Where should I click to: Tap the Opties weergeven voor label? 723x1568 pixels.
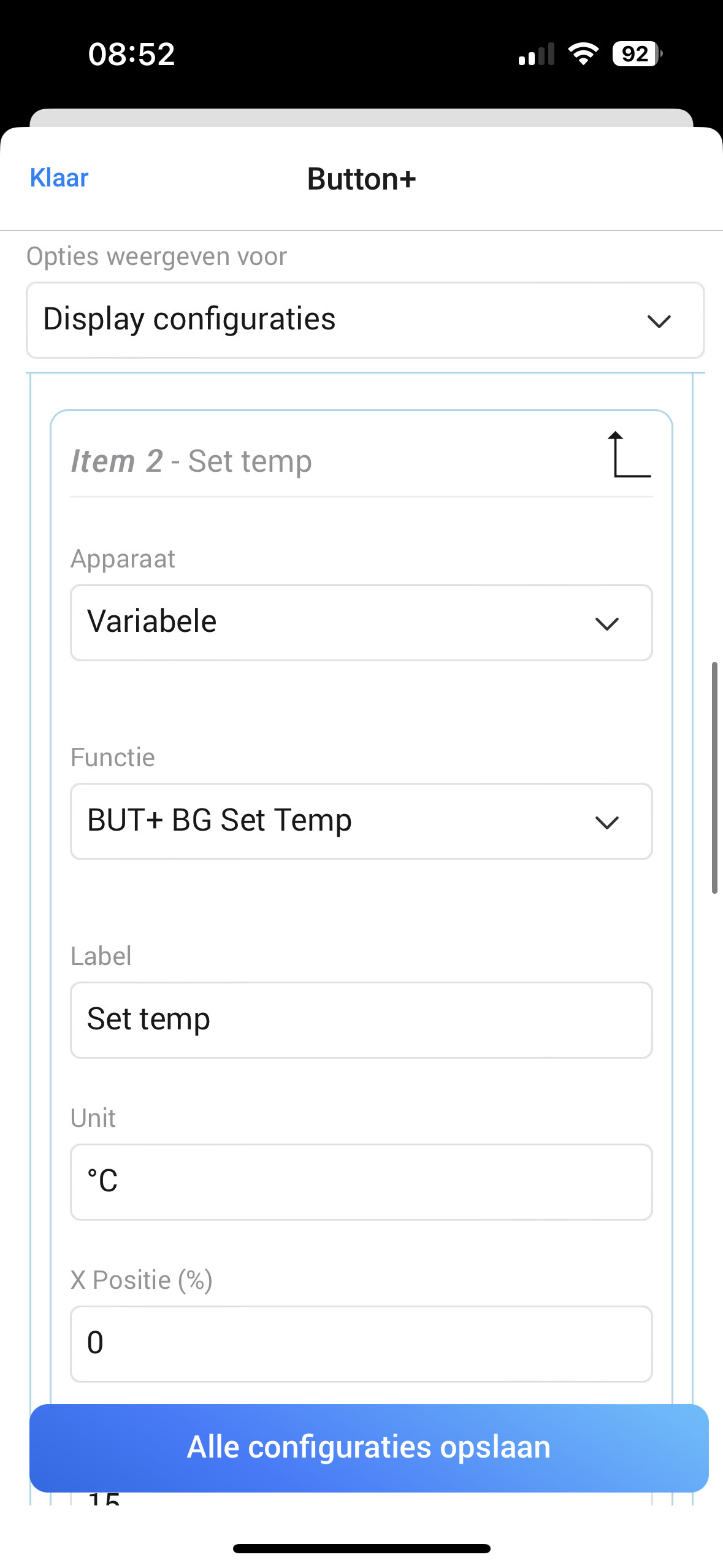[x=156, y=256]
